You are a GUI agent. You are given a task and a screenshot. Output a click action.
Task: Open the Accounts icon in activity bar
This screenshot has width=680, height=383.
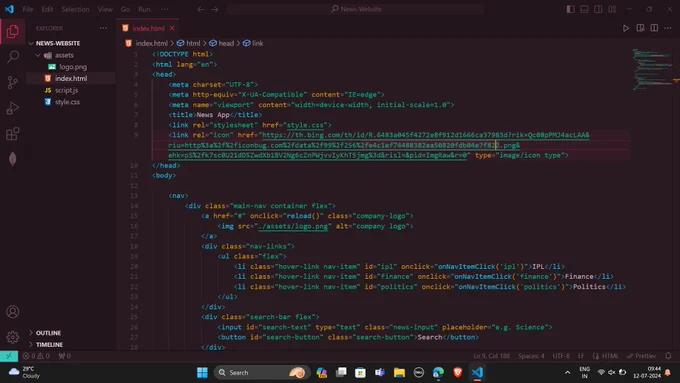(13, 311)
